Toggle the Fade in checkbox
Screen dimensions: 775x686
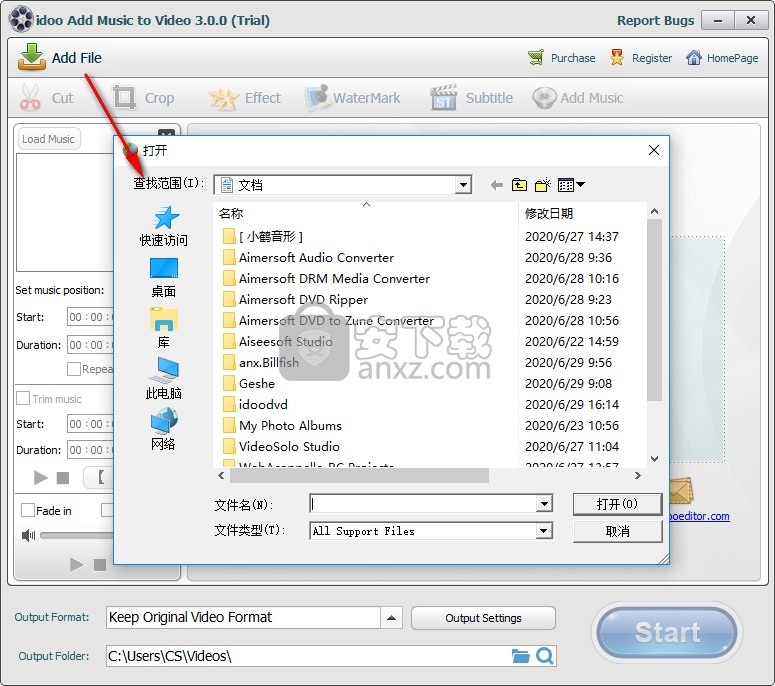28,510
